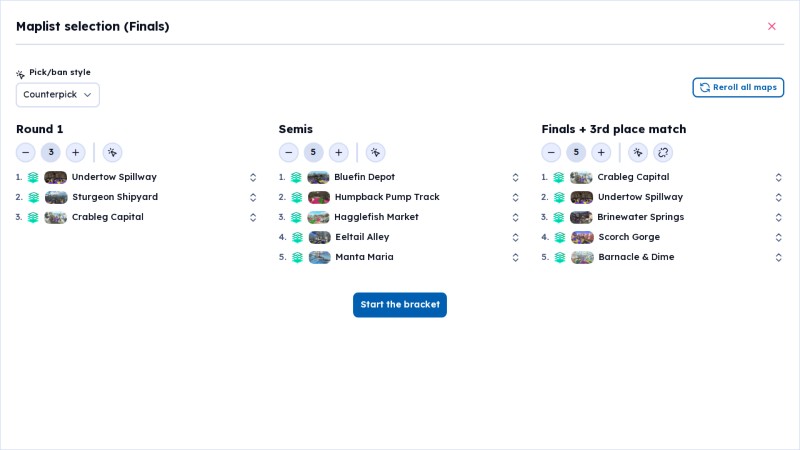Click Scorch Gorge stage thumbnail
800x450 pixels.
point(582,237)
